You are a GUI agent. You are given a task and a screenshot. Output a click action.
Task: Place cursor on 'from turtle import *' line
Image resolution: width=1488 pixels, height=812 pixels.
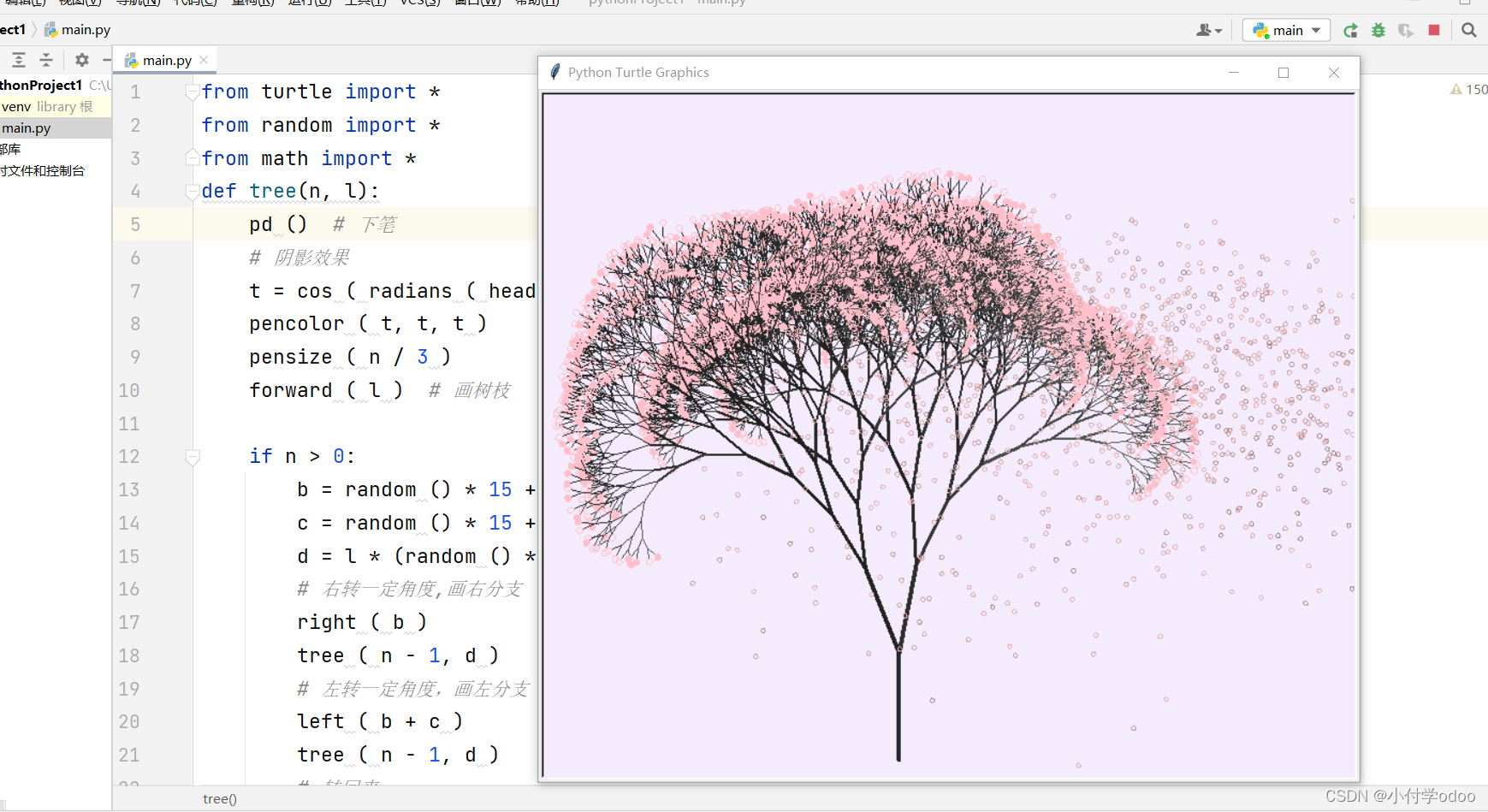point(321,92)
